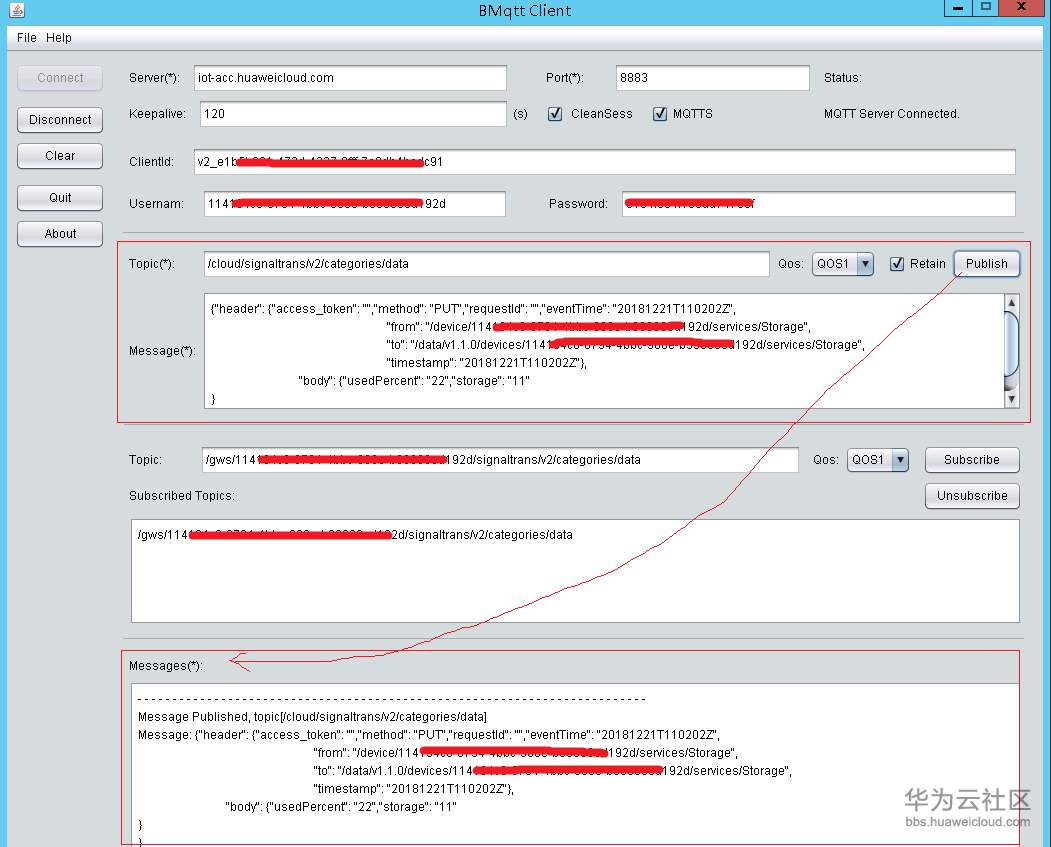This screenshot has width=1051, height=847.
Task: Toggle the CleanSess checkbox
Action: click(555, 114)
